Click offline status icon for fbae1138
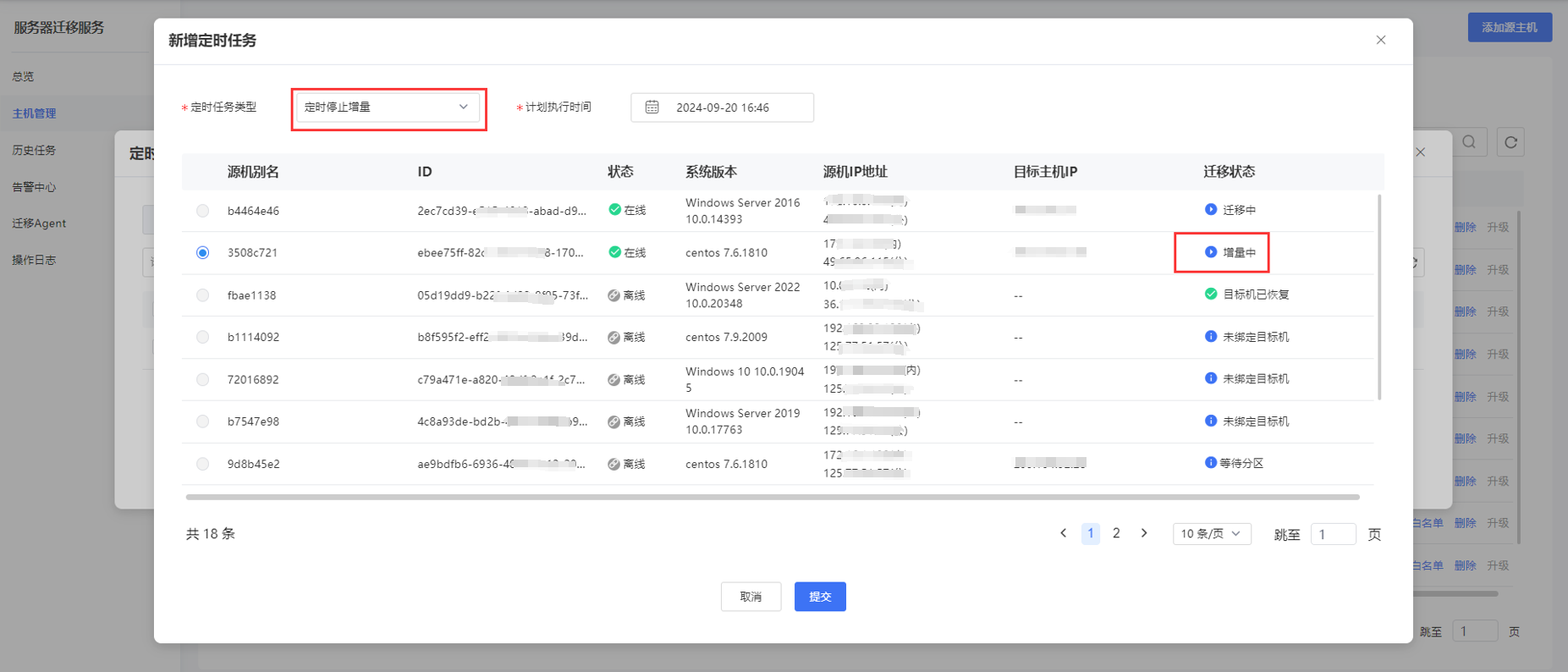 click(613, 295)
